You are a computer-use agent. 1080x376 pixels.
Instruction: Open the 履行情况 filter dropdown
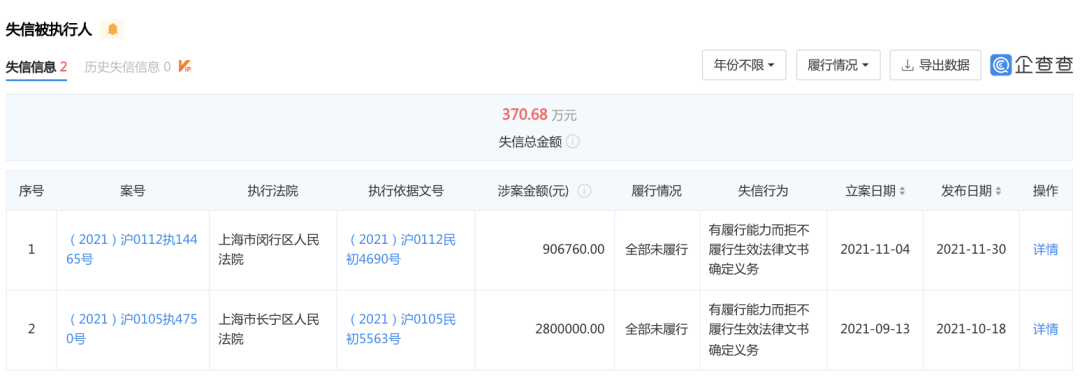pos(838,65)
